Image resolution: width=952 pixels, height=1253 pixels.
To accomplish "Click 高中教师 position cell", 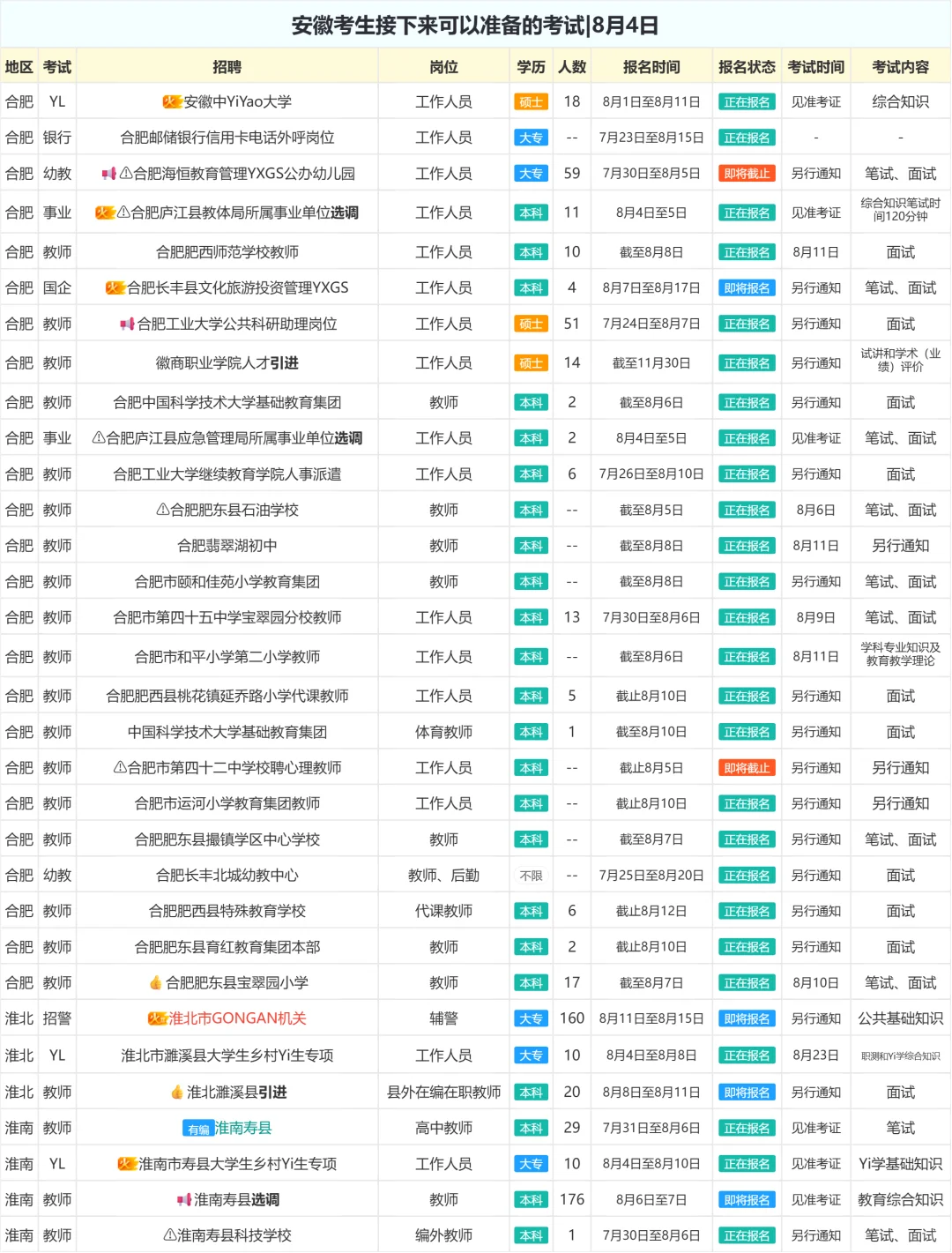I will click(x=444, y=1129).
